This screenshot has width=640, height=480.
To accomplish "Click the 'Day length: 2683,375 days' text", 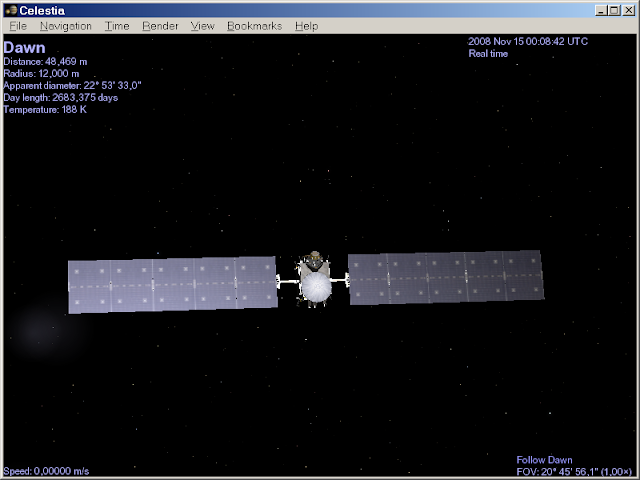I will point(60,98).
